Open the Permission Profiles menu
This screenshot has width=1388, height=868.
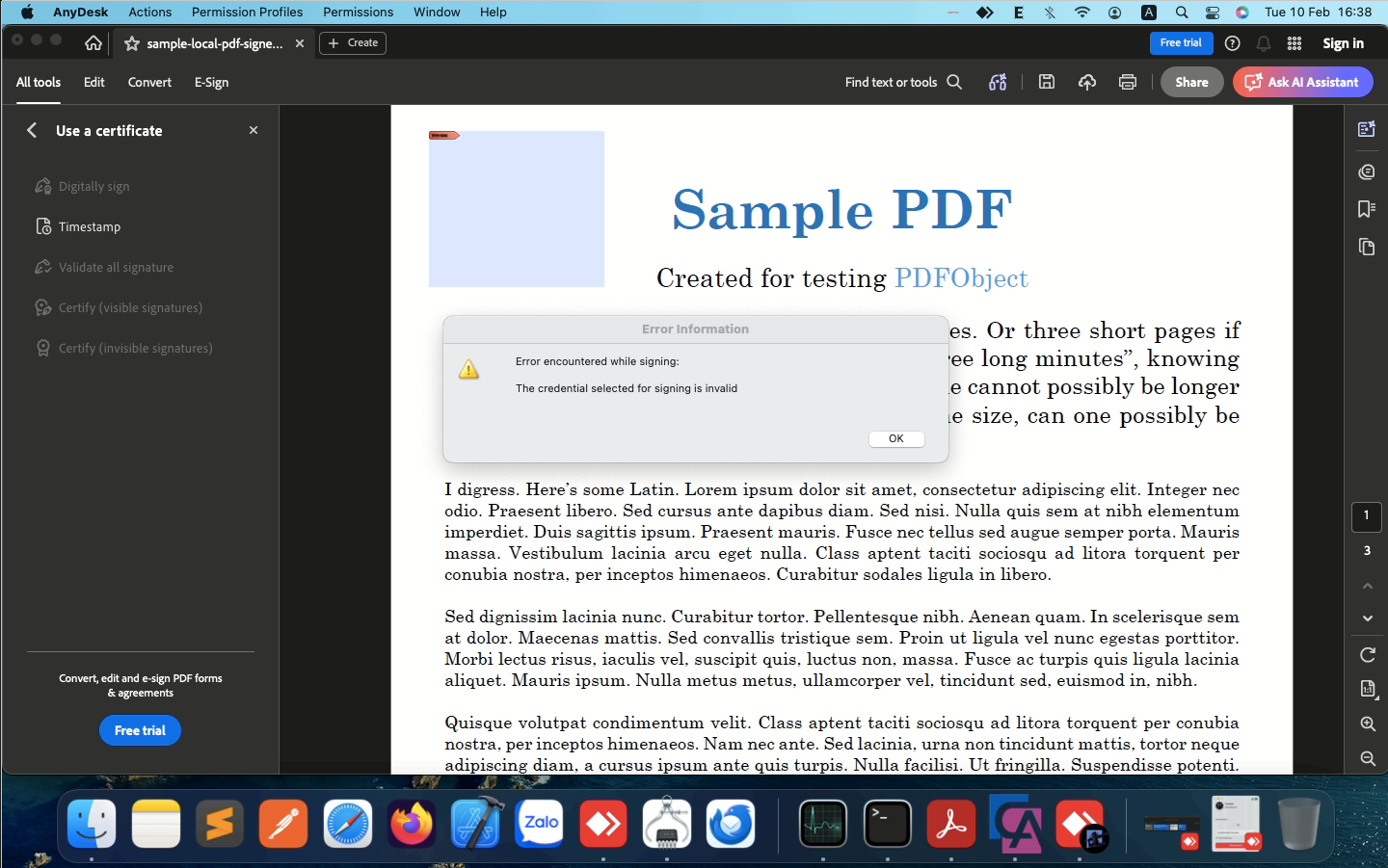pyautogui.click(x=247, y=13)
